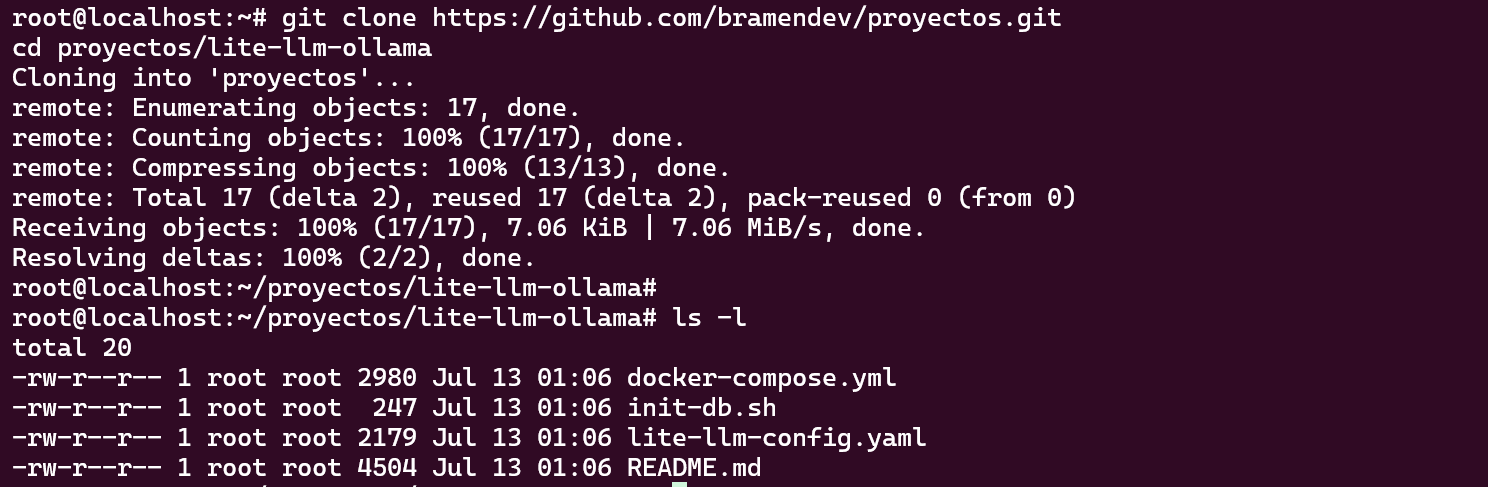Click the README.md filename
The height and width of the screenshot is (487, 1488).
(694, 468)
